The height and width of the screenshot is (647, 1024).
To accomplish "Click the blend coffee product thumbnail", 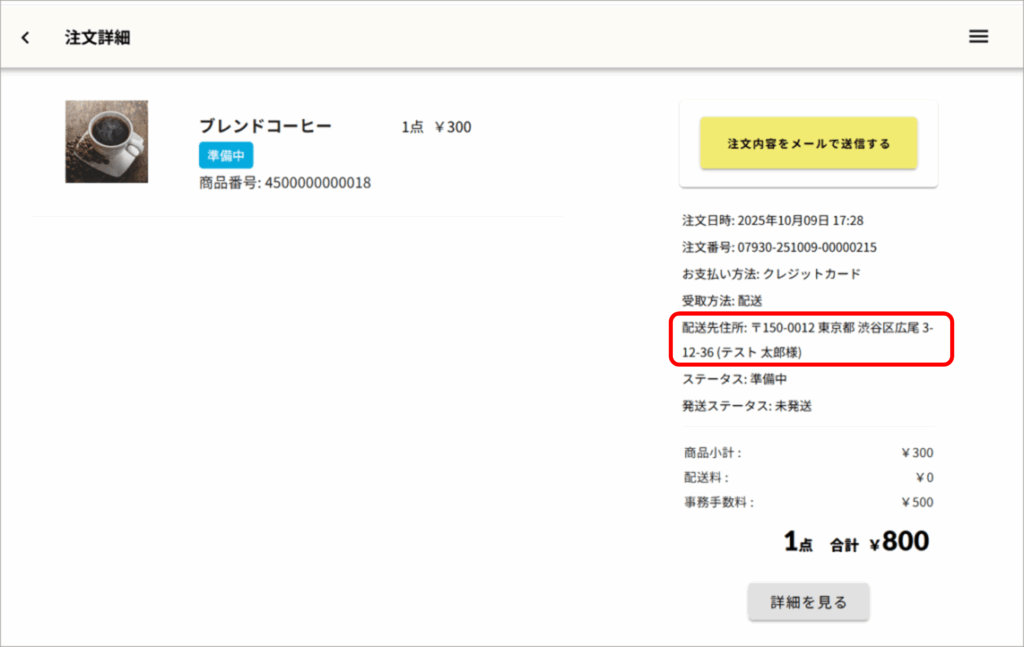I will [x=107, y=141].
